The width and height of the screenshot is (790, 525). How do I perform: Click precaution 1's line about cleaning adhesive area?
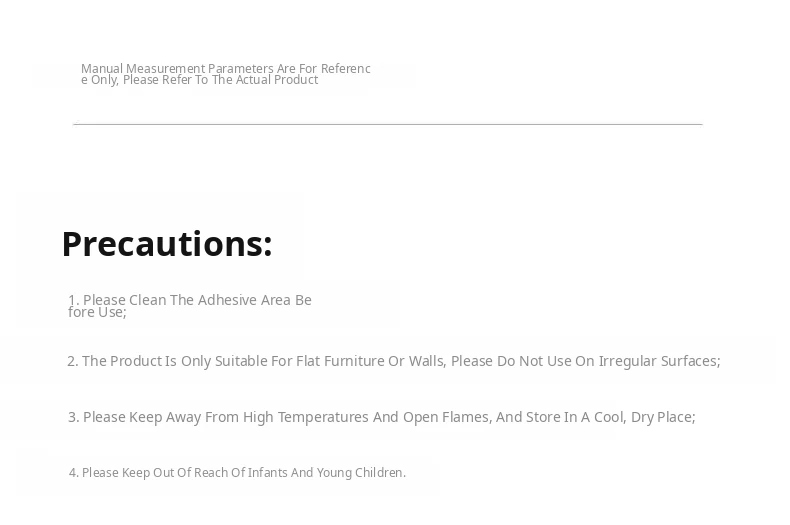[190, 299]
